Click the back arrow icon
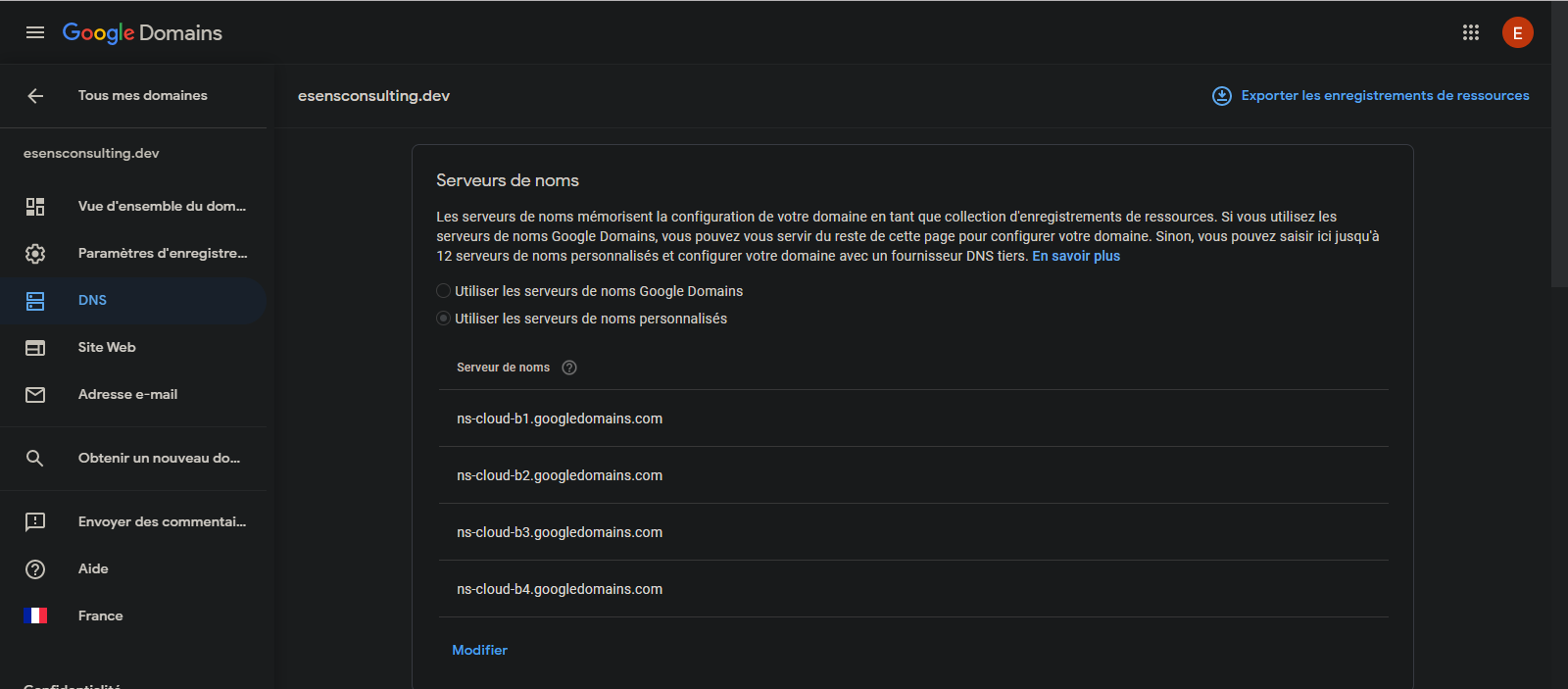Image resolution: width=1568 pixels, height=689 pixels. coord(35,95)
